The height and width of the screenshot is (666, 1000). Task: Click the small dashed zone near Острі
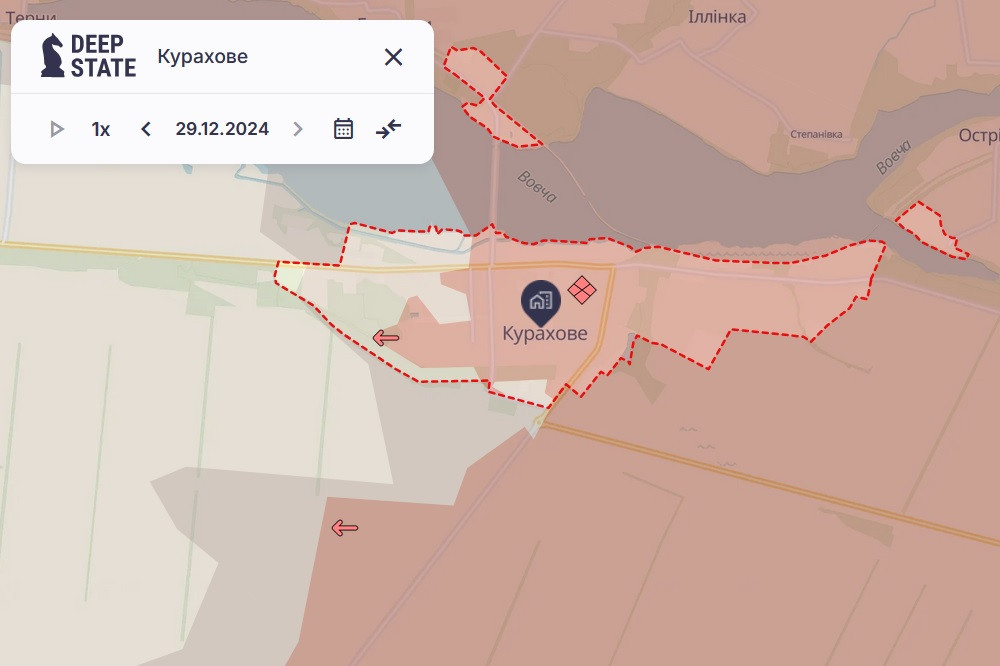tap(930, 229)
